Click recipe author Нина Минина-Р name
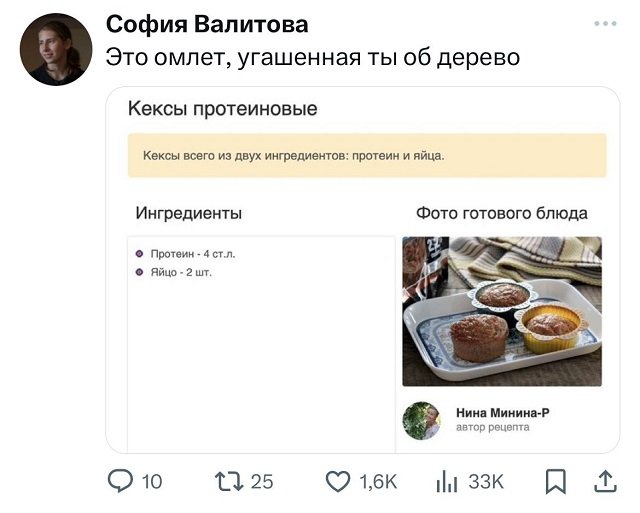 pos(502,412)
